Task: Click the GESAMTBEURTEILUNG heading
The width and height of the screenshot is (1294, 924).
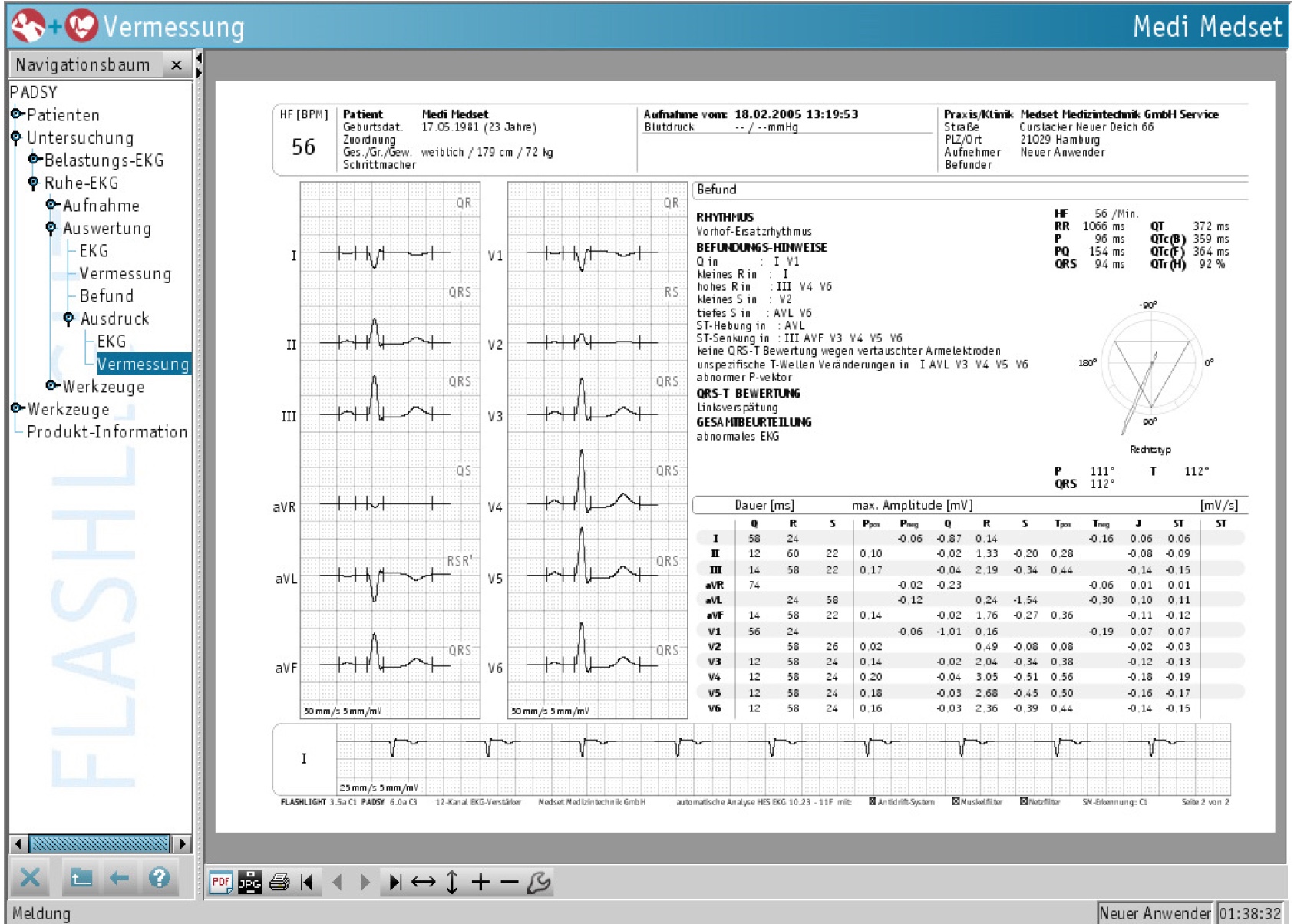Action: 754,422
